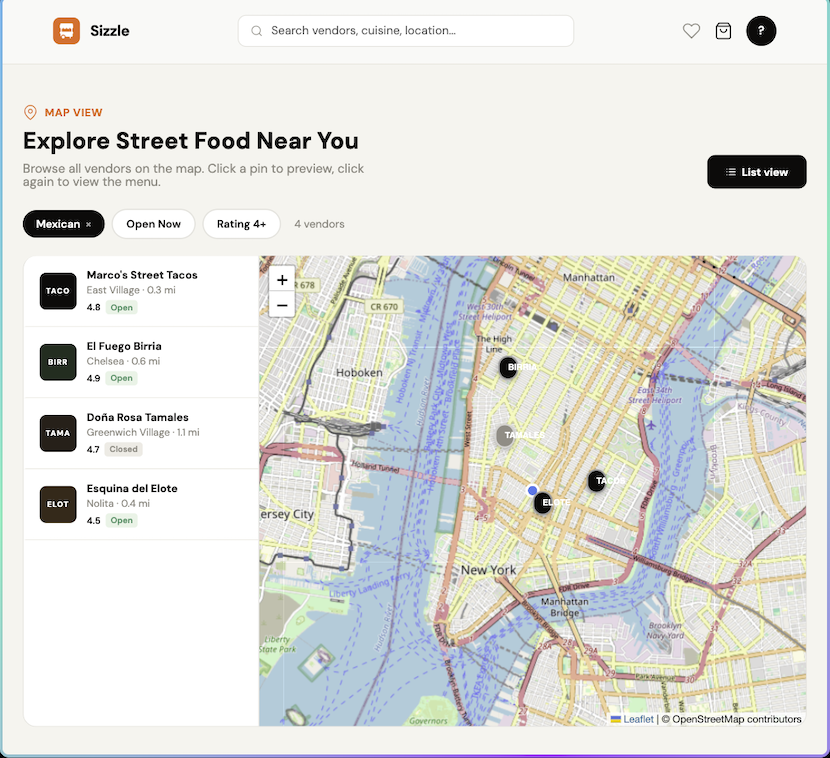Open Esquina del Elote listing
The image size is (830, 758).
(x=141, y=504)
